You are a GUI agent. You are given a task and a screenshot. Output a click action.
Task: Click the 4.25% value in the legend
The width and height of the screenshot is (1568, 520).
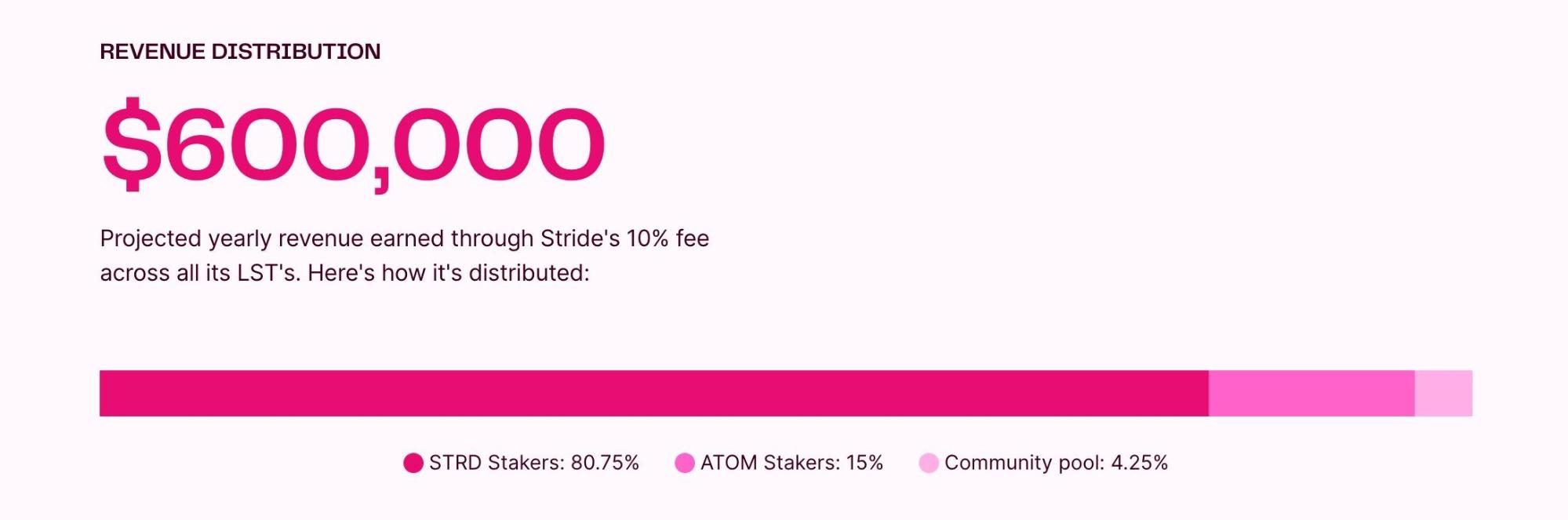(x=1139, y=463)
